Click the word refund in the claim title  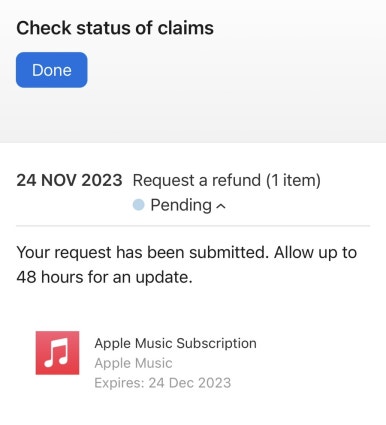(x=236, y=180)
